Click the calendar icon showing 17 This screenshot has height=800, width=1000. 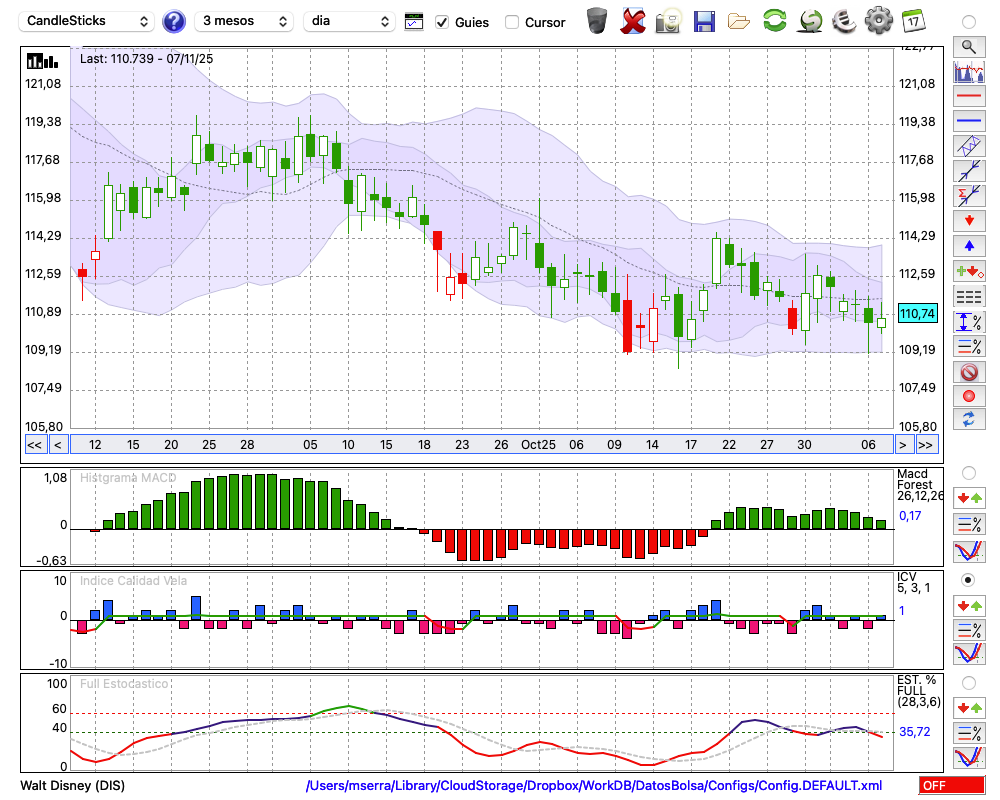(x=912, y=21)
